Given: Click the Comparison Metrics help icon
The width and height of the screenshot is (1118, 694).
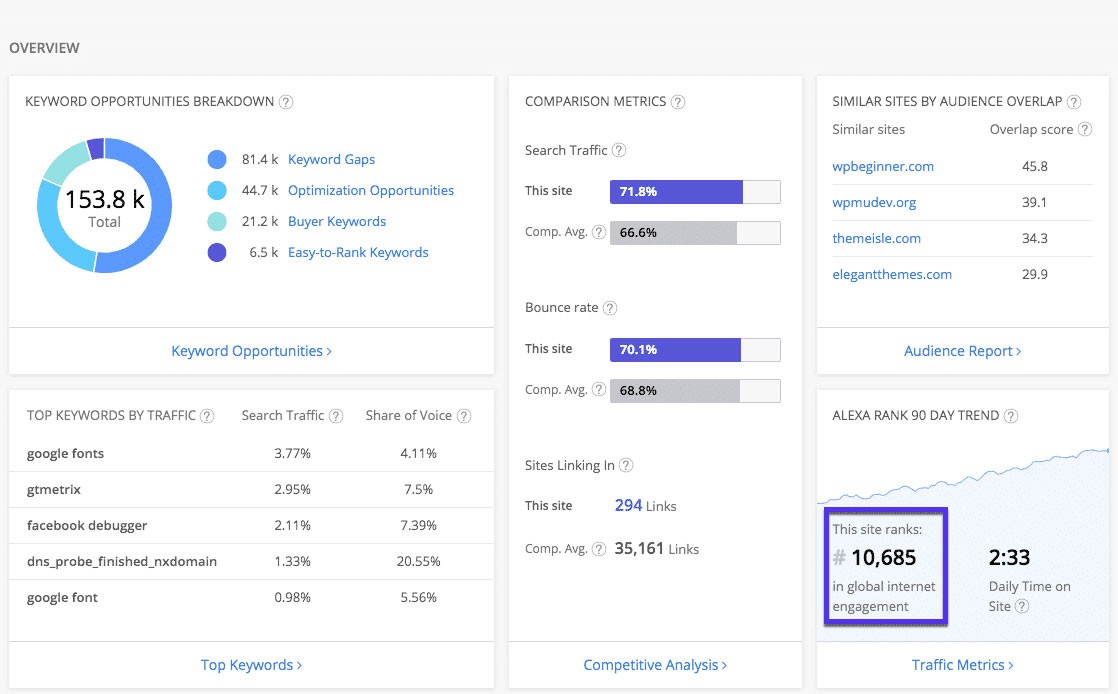Looking at the screenshot, I should click(679, 101).
